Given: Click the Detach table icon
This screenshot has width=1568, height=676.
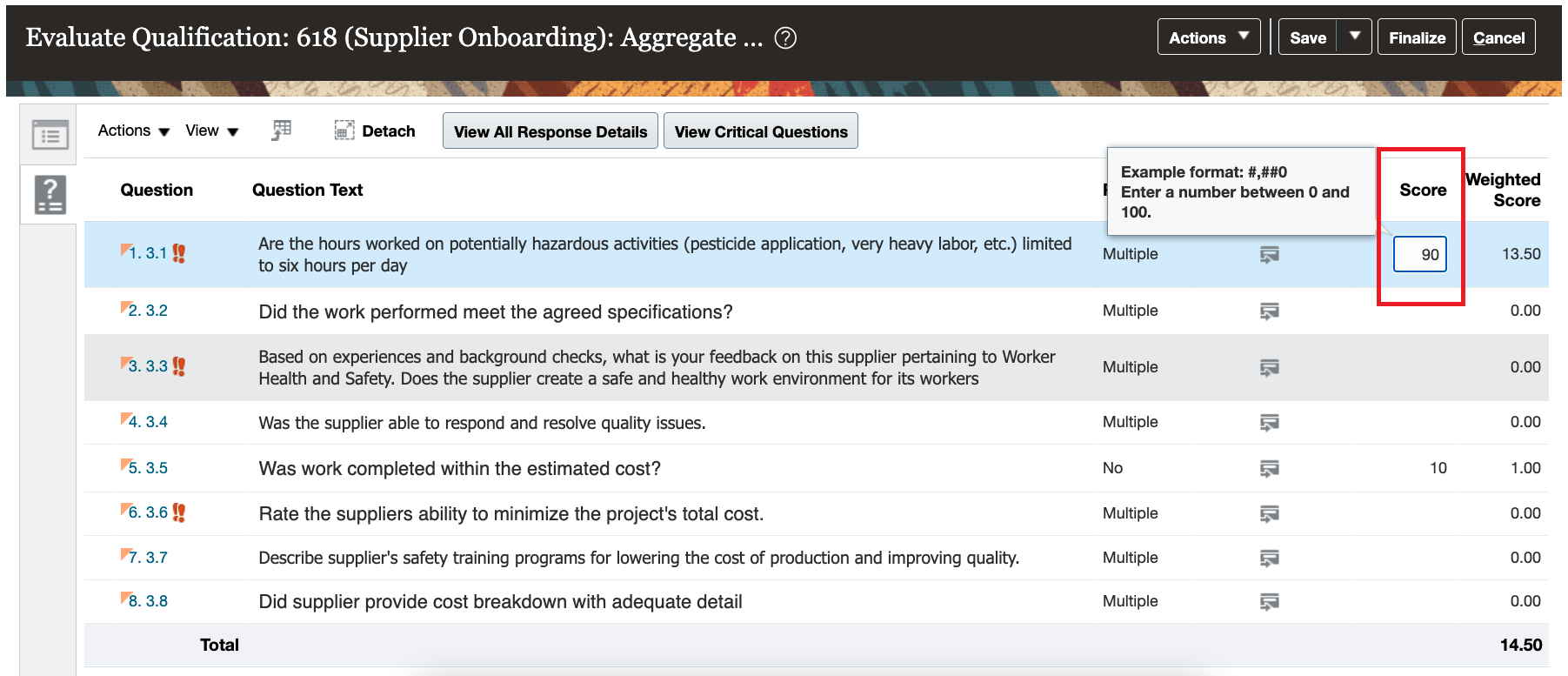Looking at the screenshot, I should [x=344, y=131].
